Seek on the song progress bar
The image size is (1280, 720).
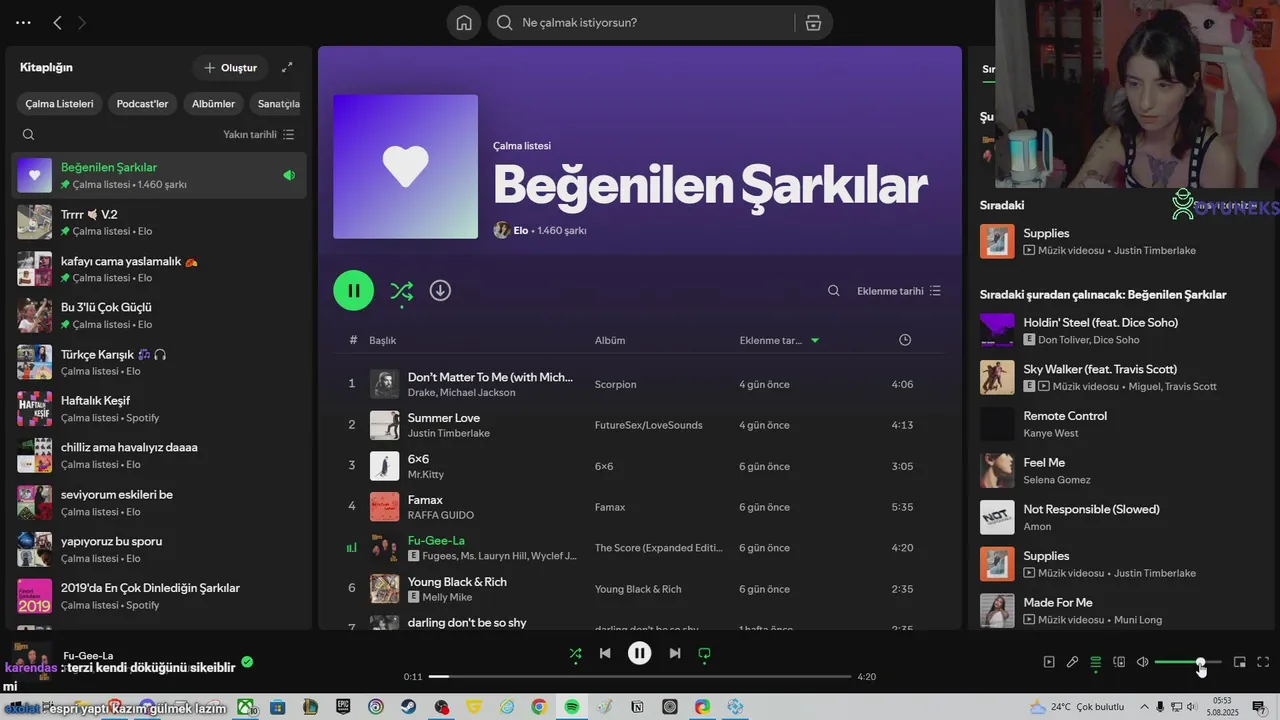pyautogui.click(x=639, y=677)
